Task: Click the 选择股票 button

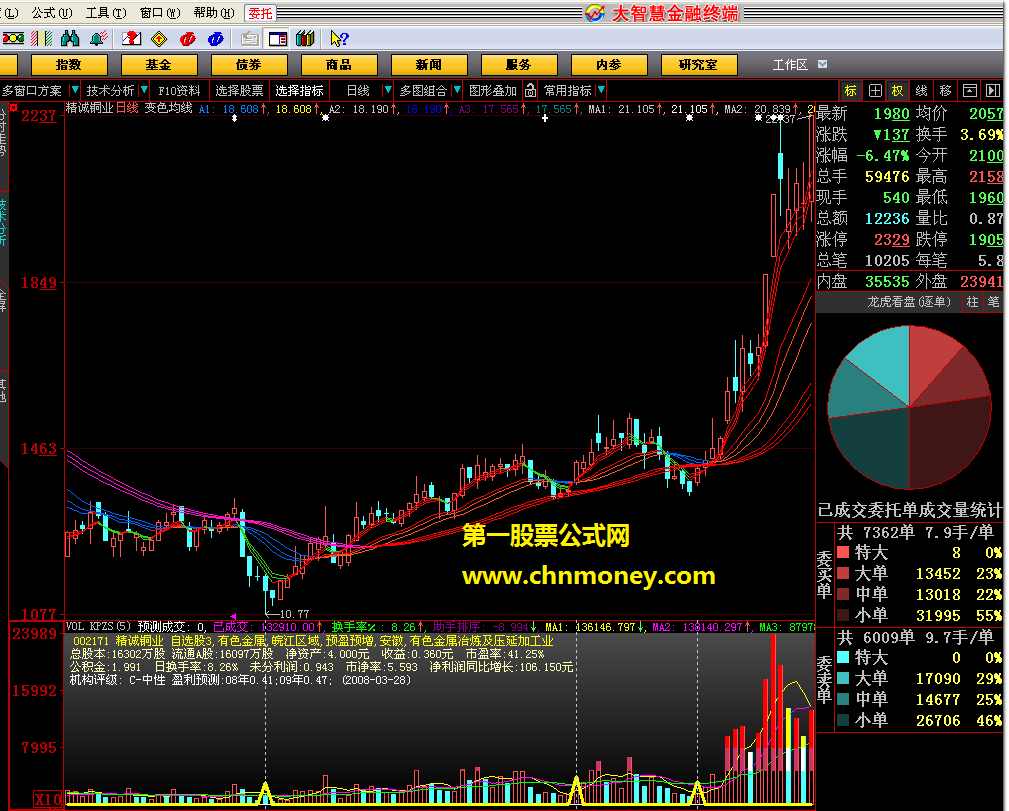Action: click(239, 91)
